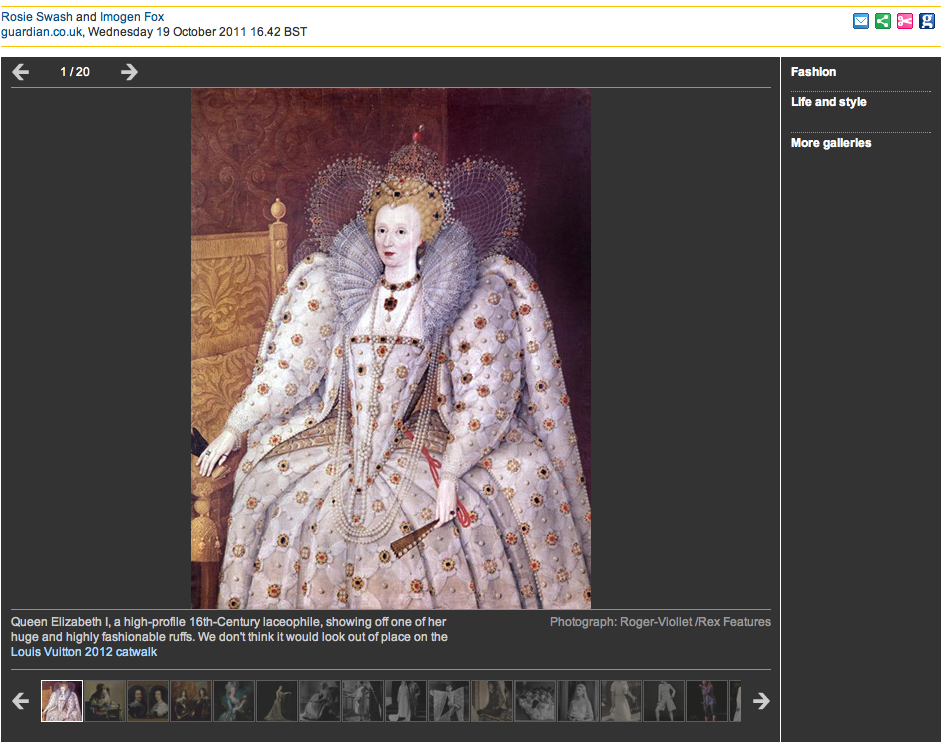Follow the guardian.co.uk link
Image resolution: width=943 pixels, height=745 pixels.
click(41, 32)
